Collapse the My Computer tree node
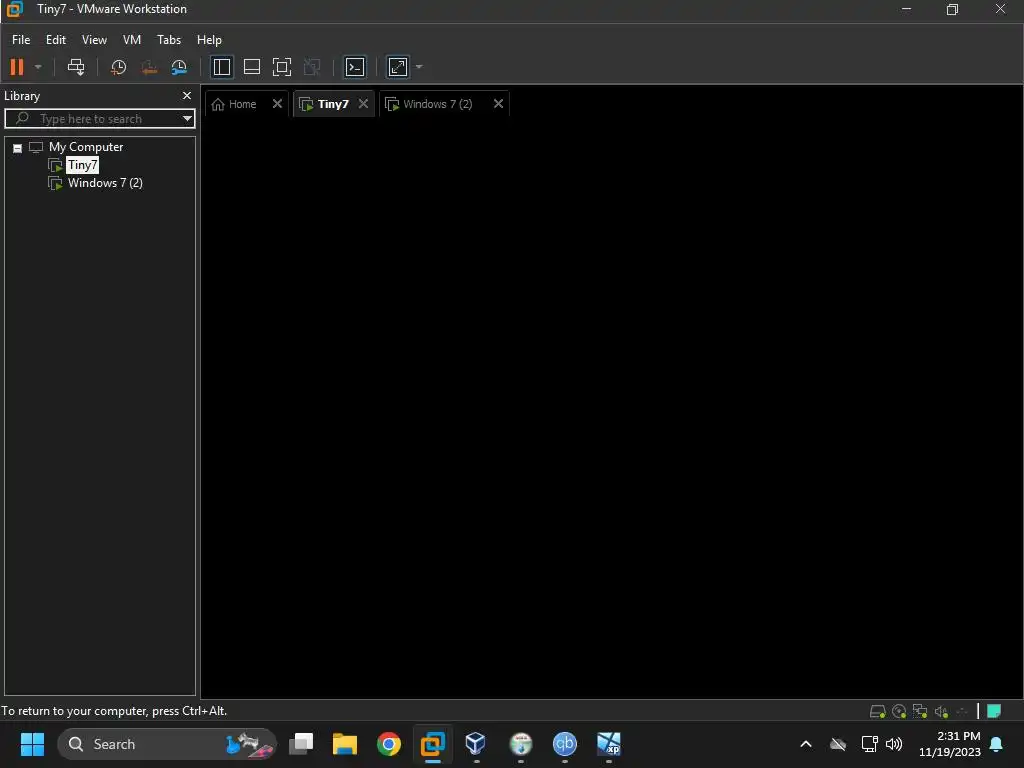Viewport: 1024px width, 768px height. pos(18,148)
